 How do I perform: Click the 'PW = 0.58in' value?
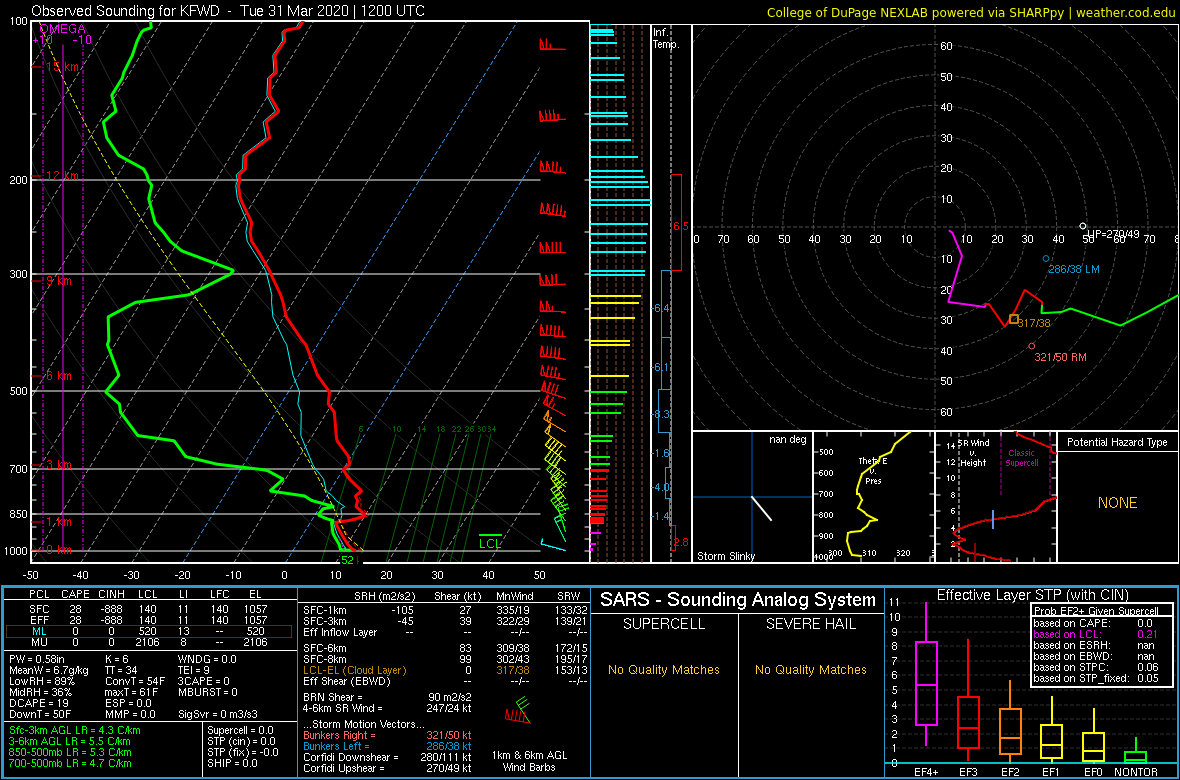38,660
